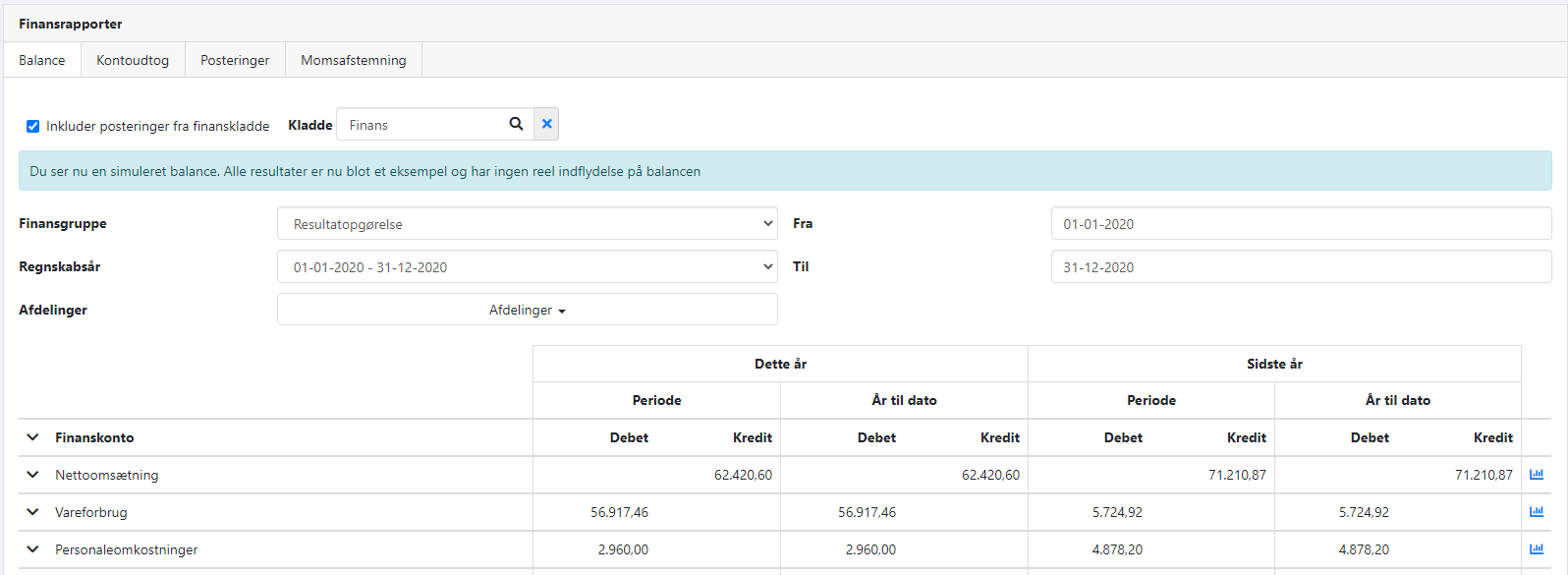Open chart icon for Vareforbrug row

pos(1537,512)
